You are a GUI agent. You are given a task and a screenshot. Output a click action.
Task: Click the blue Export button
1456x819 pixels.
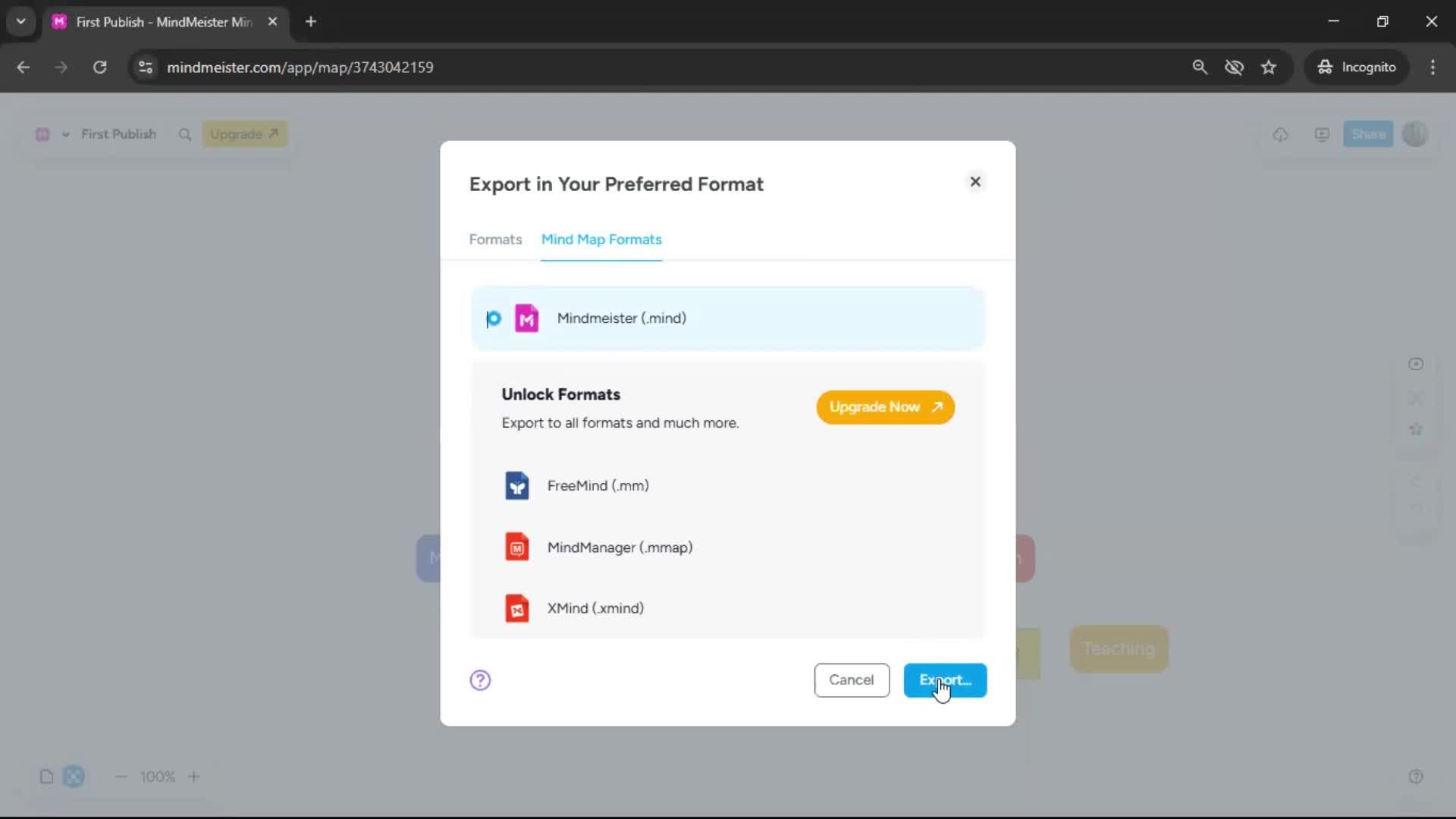tap(945, 680)
